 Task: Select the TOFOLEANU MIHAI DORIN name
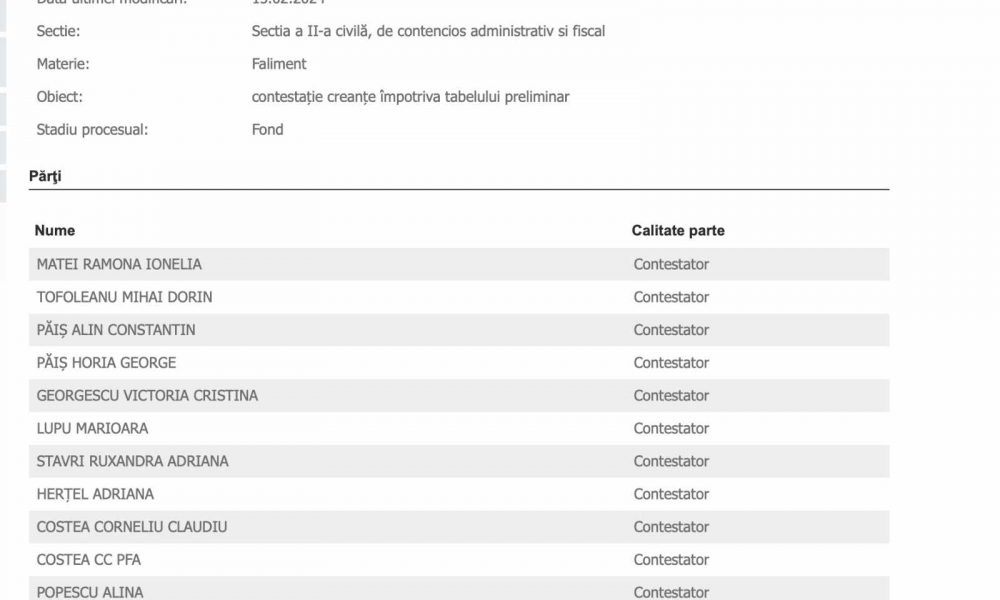pos(124,297)
